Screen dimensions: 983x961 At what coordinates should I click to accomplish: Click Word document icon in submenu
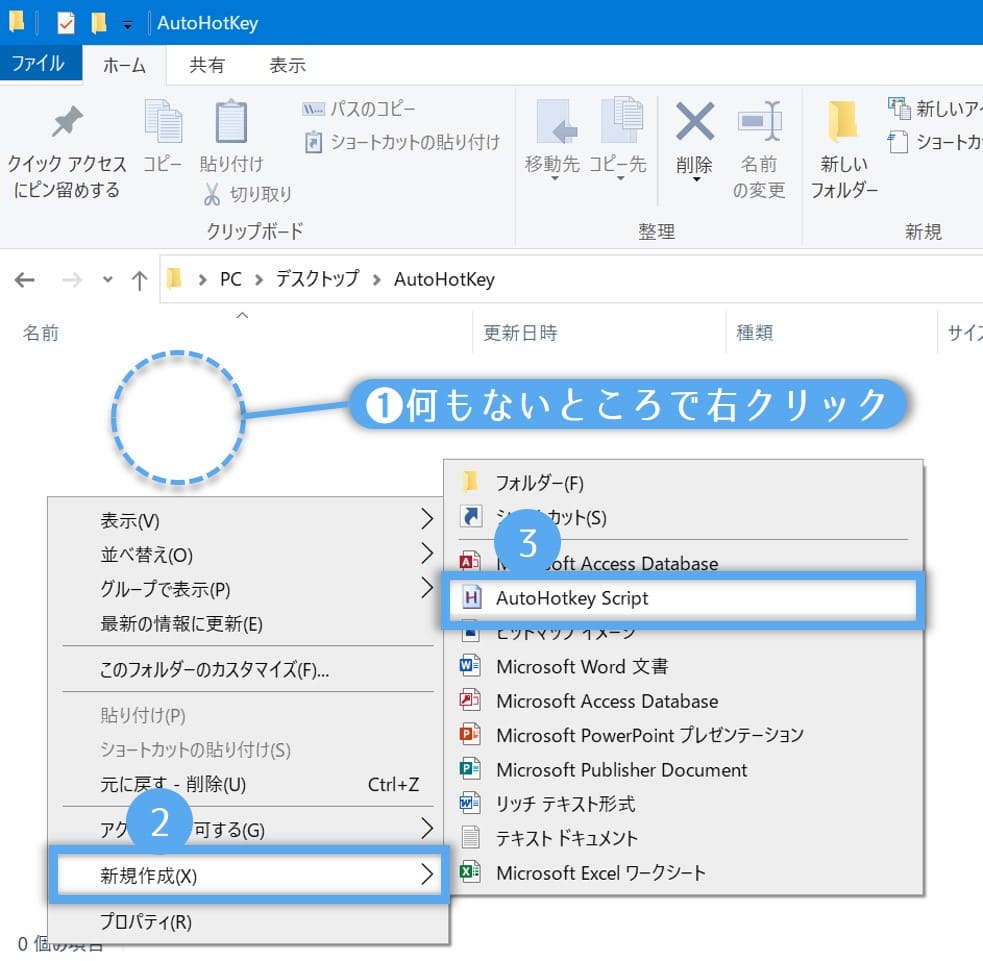pyautogui.click(x=470, y=666)
